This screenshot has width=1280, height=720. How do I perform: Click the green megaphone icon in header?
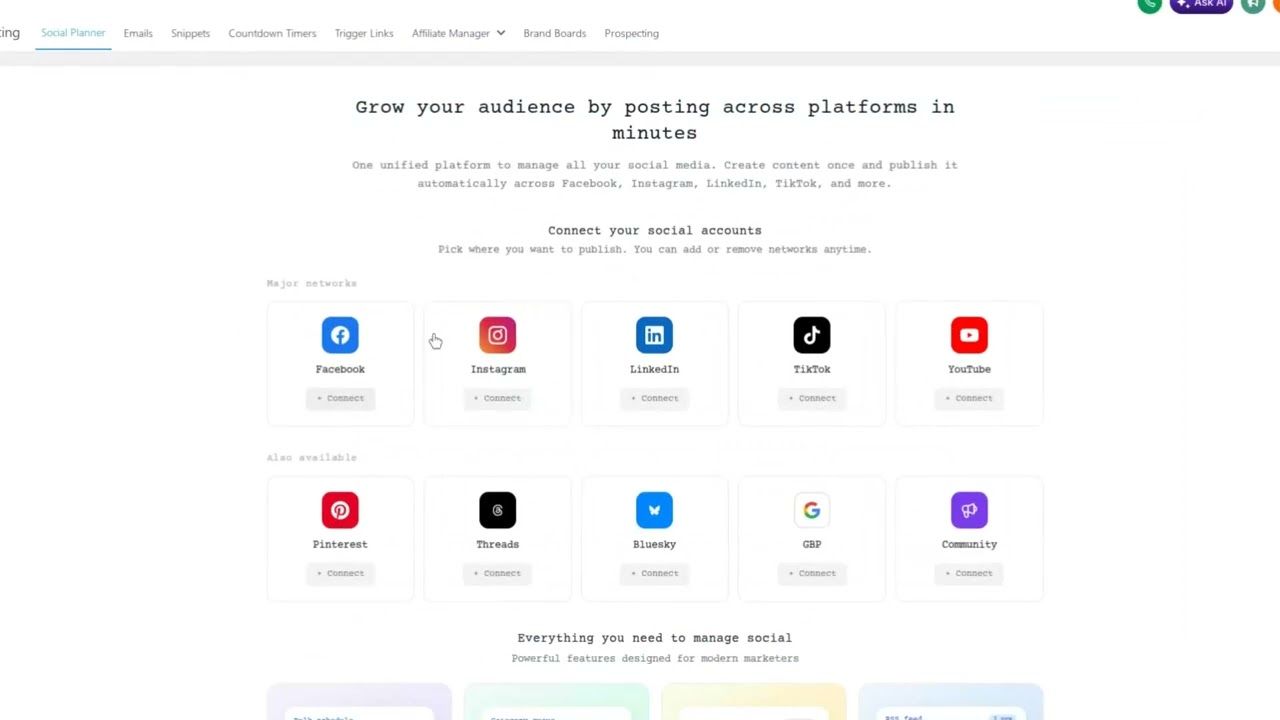click(x=1253, y=4)
